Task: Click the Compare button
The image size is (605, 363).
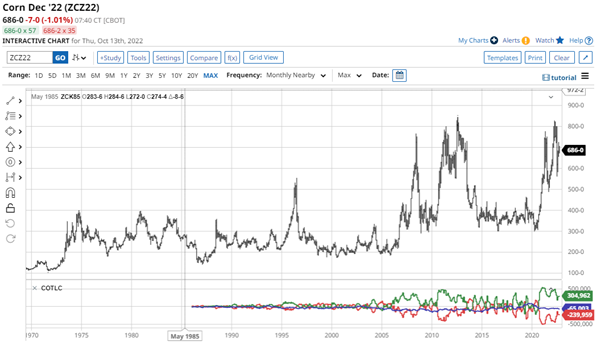Action: tap(204, 58)
